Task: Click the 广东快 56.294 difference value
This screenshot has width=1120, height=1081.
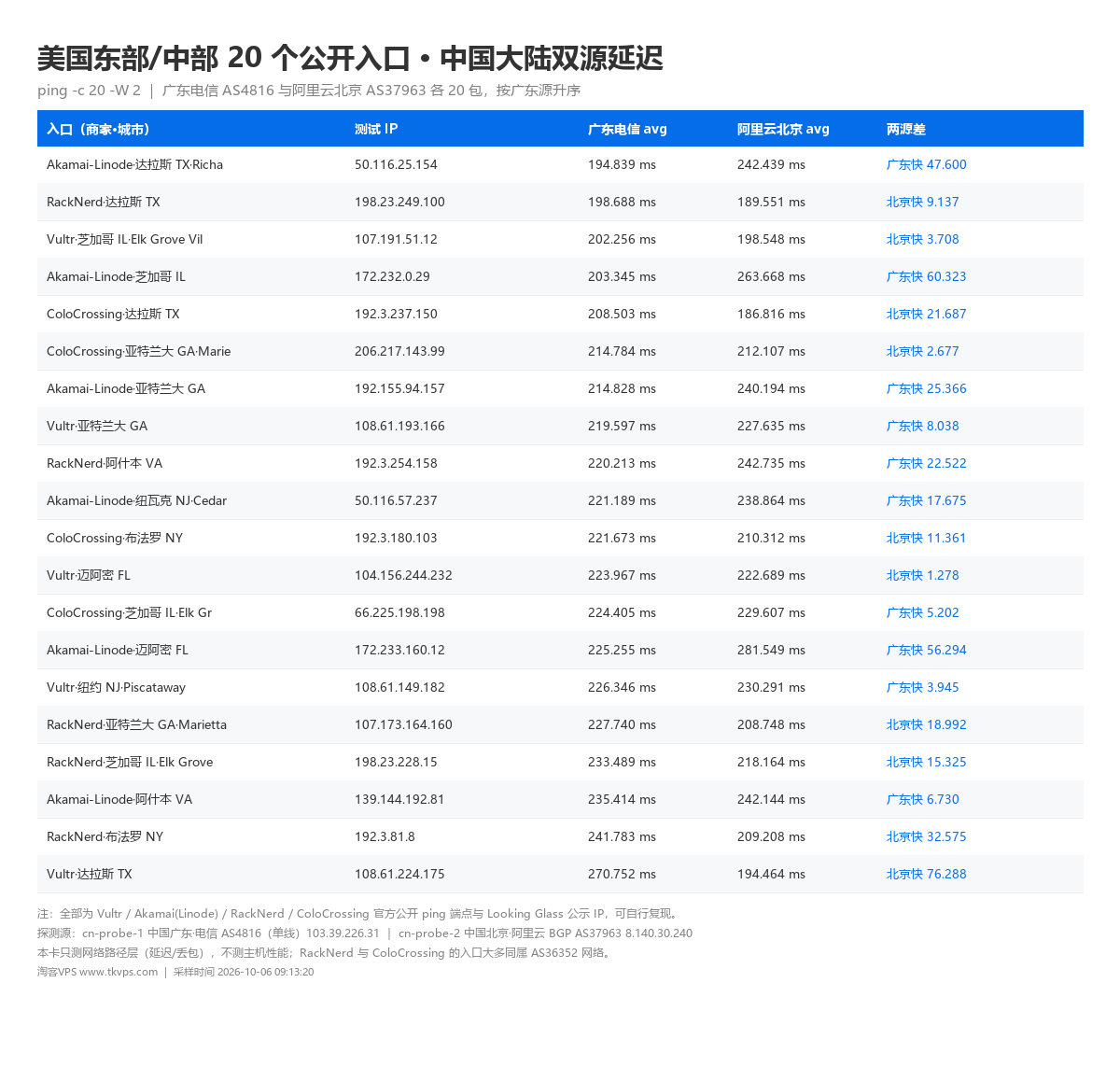Action: coord(927,650)
